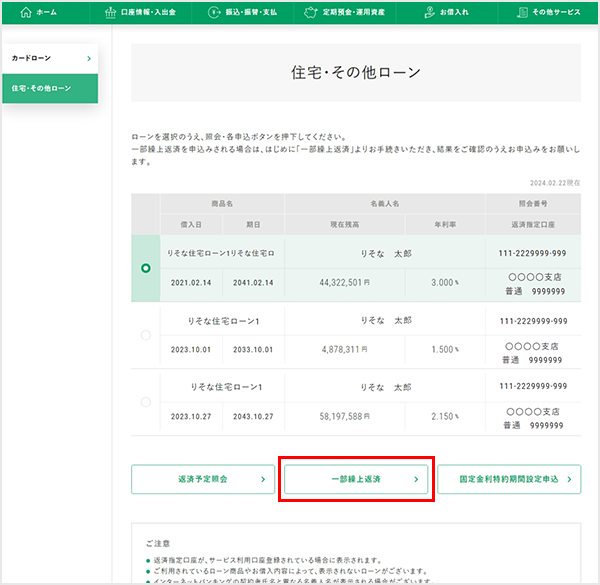Open the 定期預金・運用資産 menu
The height and width of the screenshot is (585, 600).
pos(344,12)
